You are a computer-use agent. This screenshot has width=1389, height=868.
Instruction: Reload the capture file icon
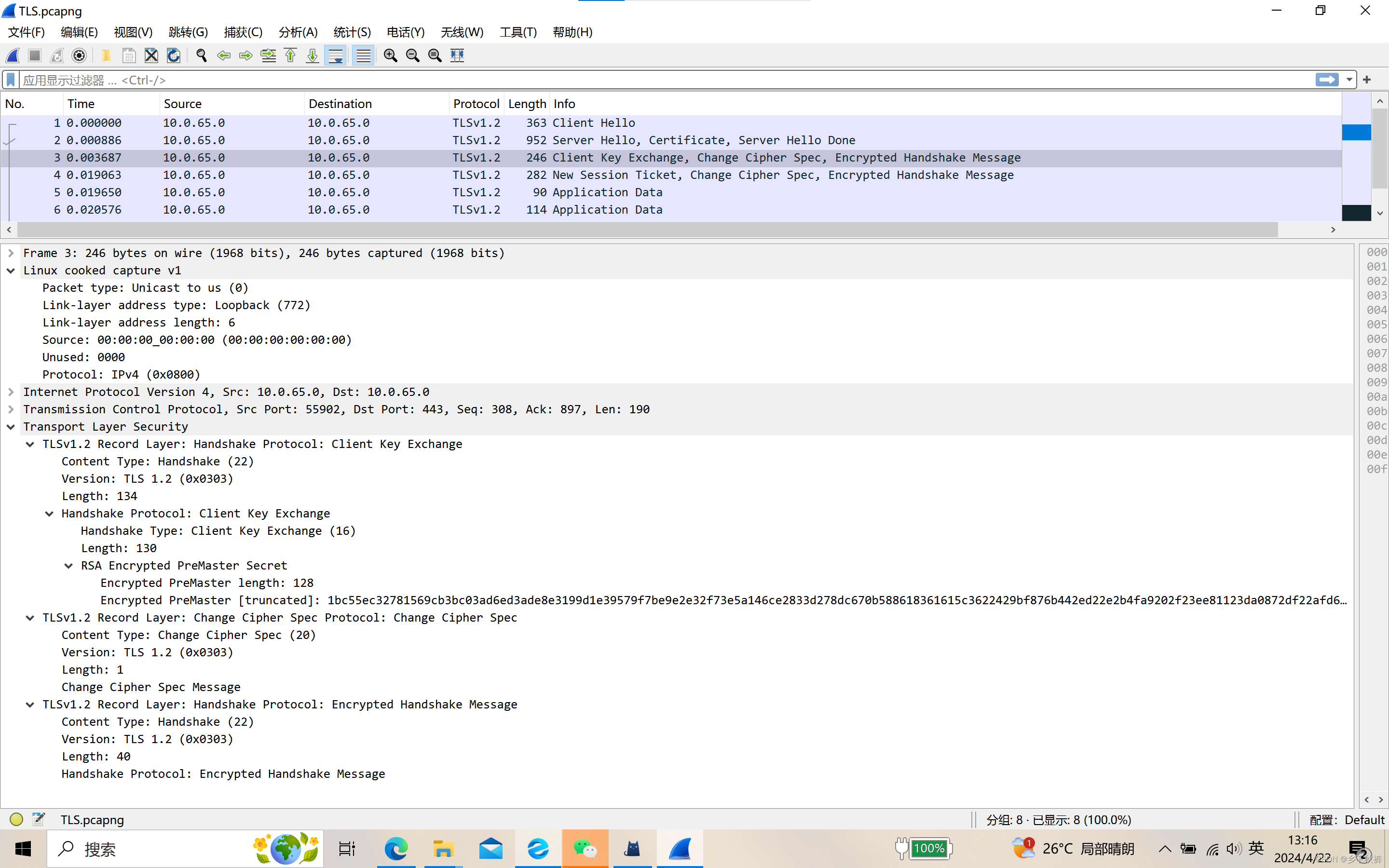point(173,55)
